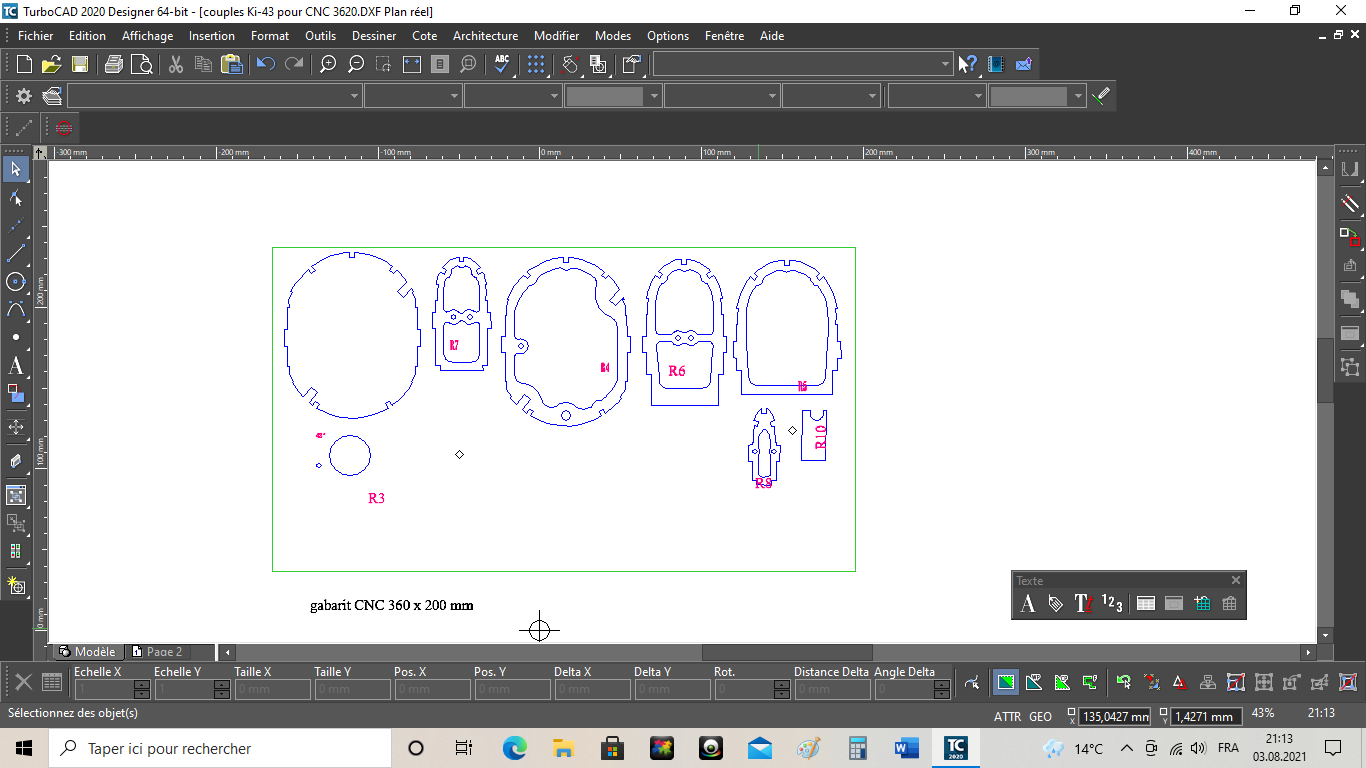The width and height of the screenshot is (1366, 768).
Task: Open the Dessiner menu
Action: (x=374, y=35)
